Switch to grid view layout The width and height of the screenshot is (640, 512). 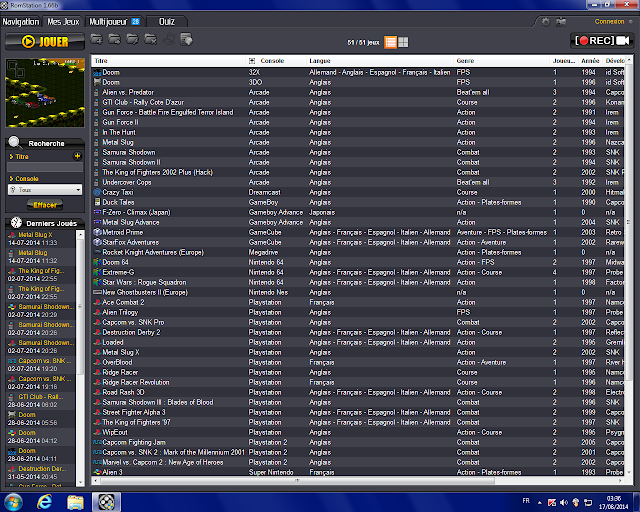coord(403,42)
